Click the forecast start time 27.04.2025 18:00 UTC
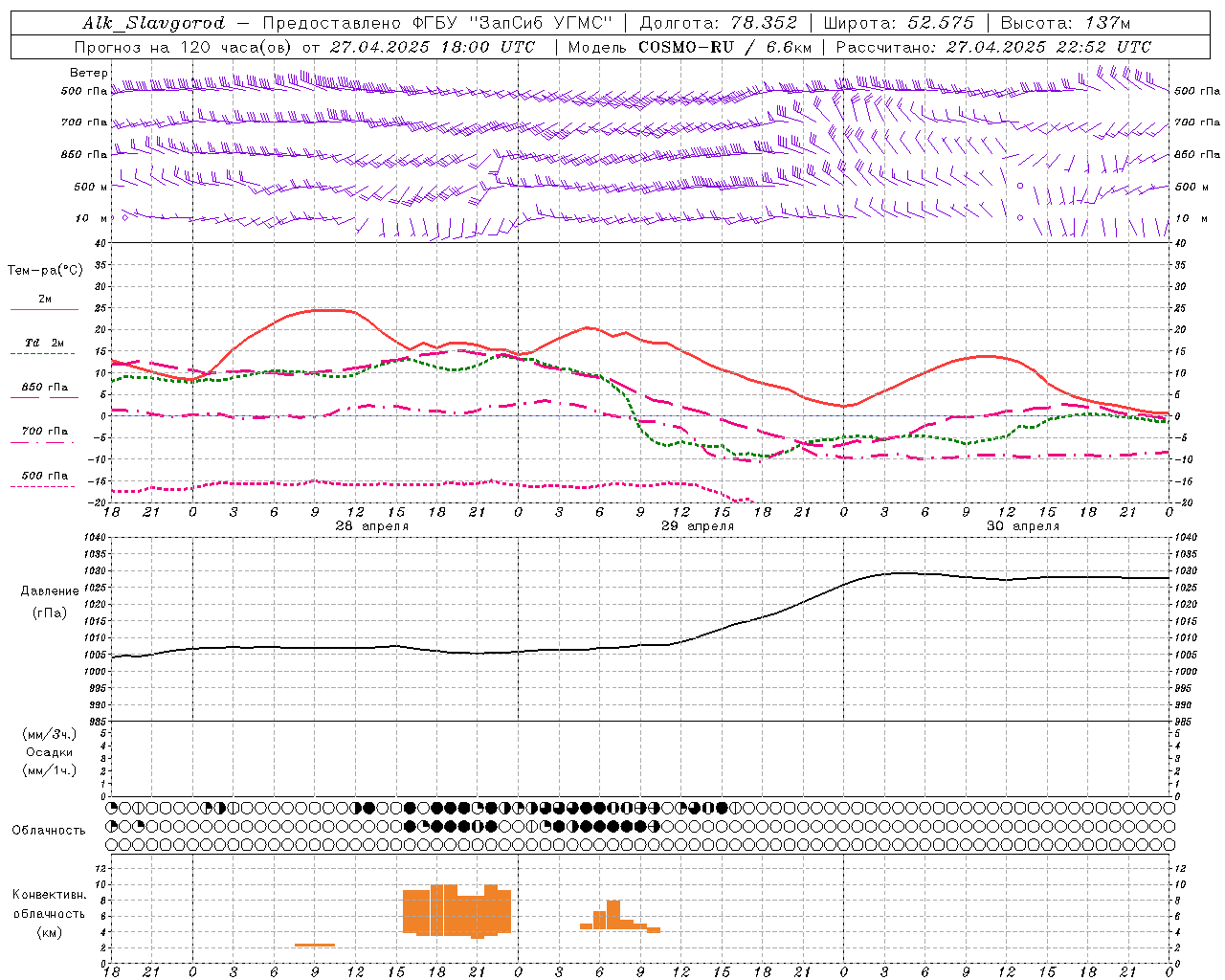Image resolution: width=1225 pixels, height=980 pixels. tap(433, 47)
